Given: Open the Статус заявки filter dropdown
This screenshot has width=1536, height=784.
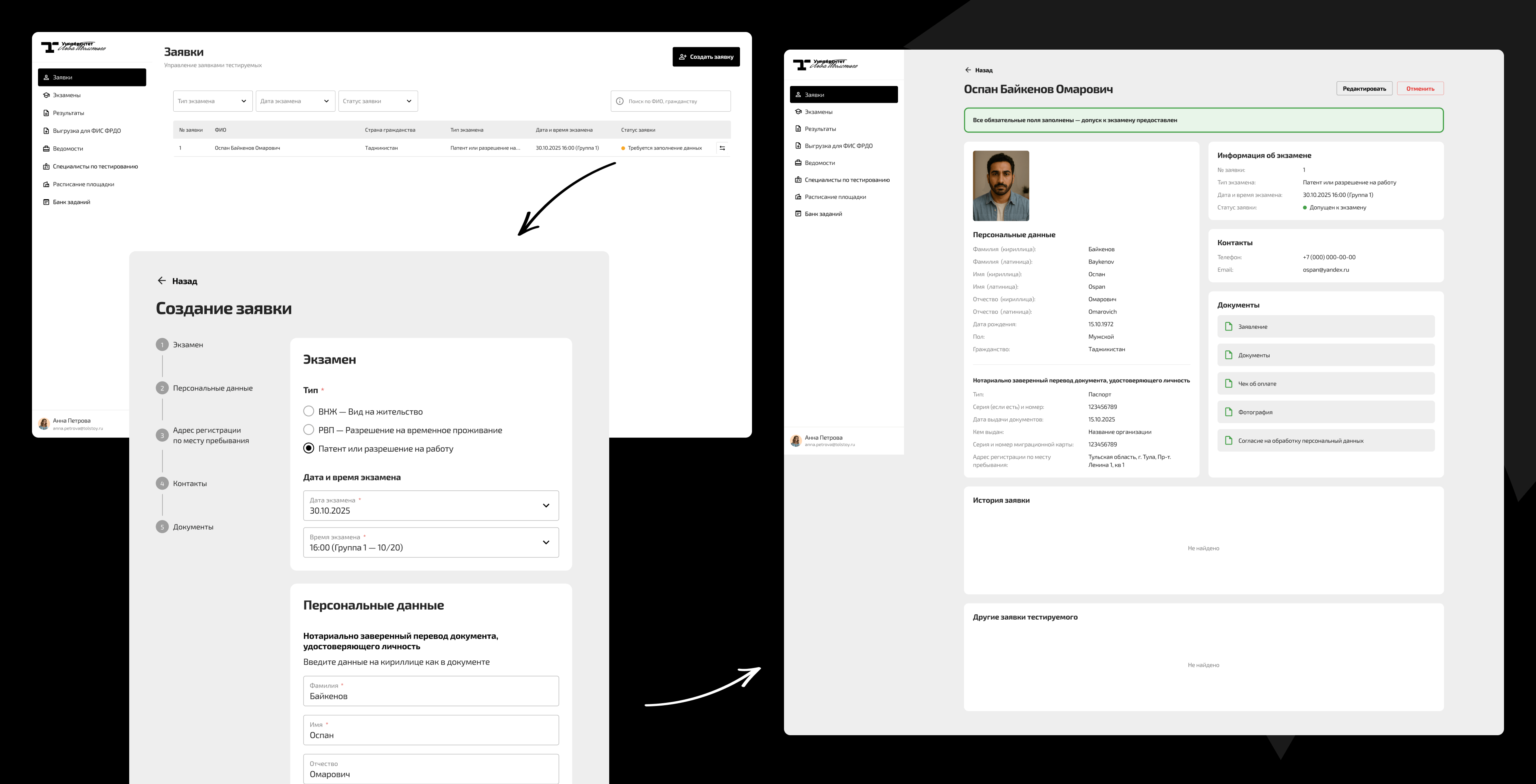Looking at the screenshot, I should [378, 101].
